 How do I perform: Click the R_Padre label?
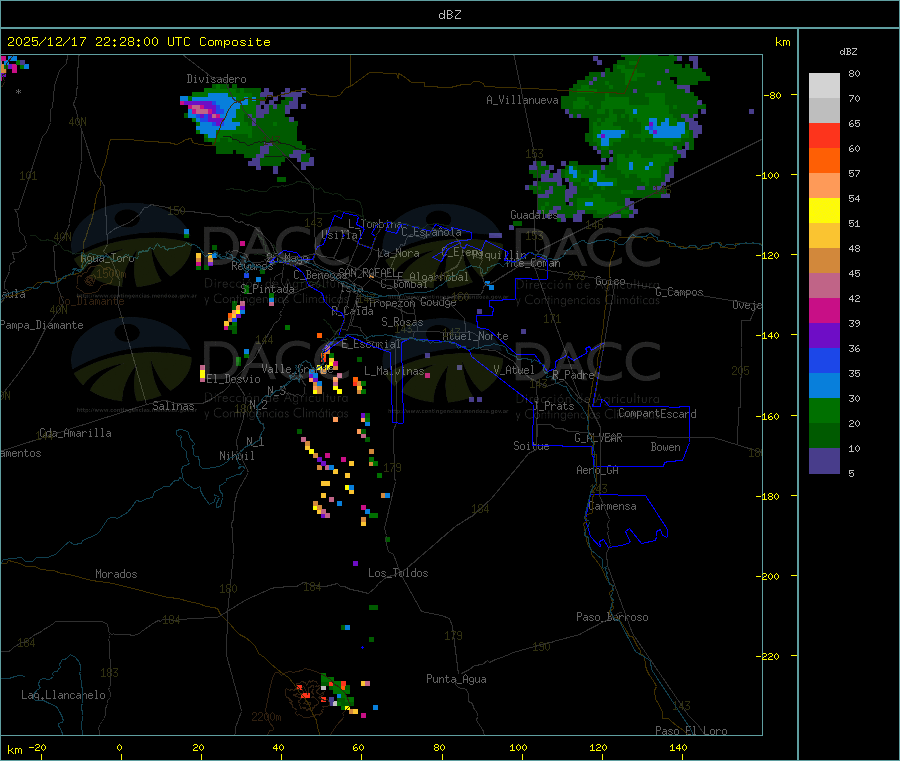coord(573,375)
